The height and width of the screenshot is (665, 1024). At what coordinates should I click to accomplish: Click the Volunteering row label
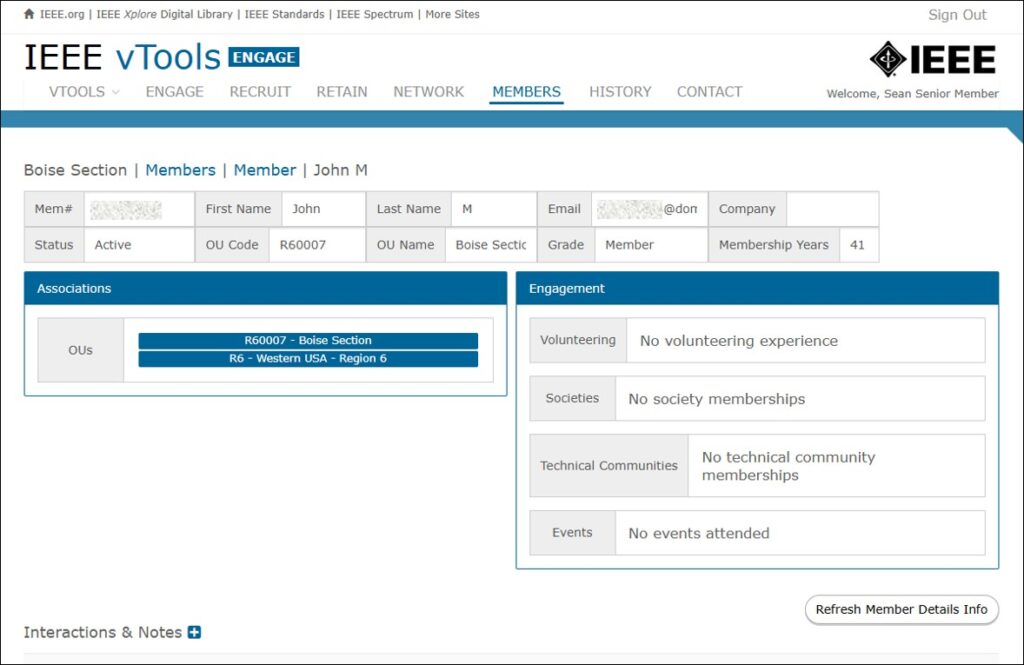578,340
